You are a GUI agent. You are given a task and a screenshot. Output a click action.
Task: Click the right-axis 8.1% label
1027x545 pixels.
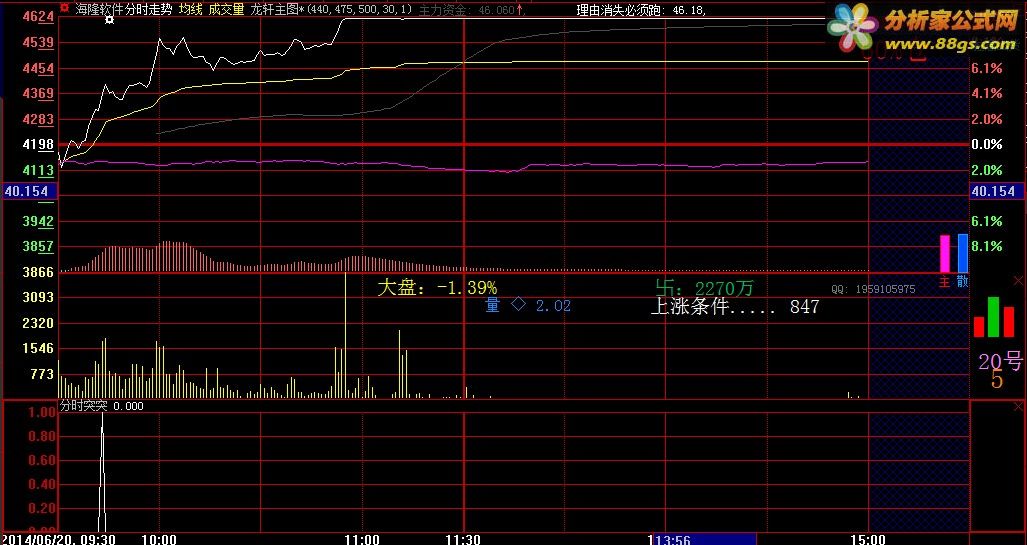pos(986,246)
